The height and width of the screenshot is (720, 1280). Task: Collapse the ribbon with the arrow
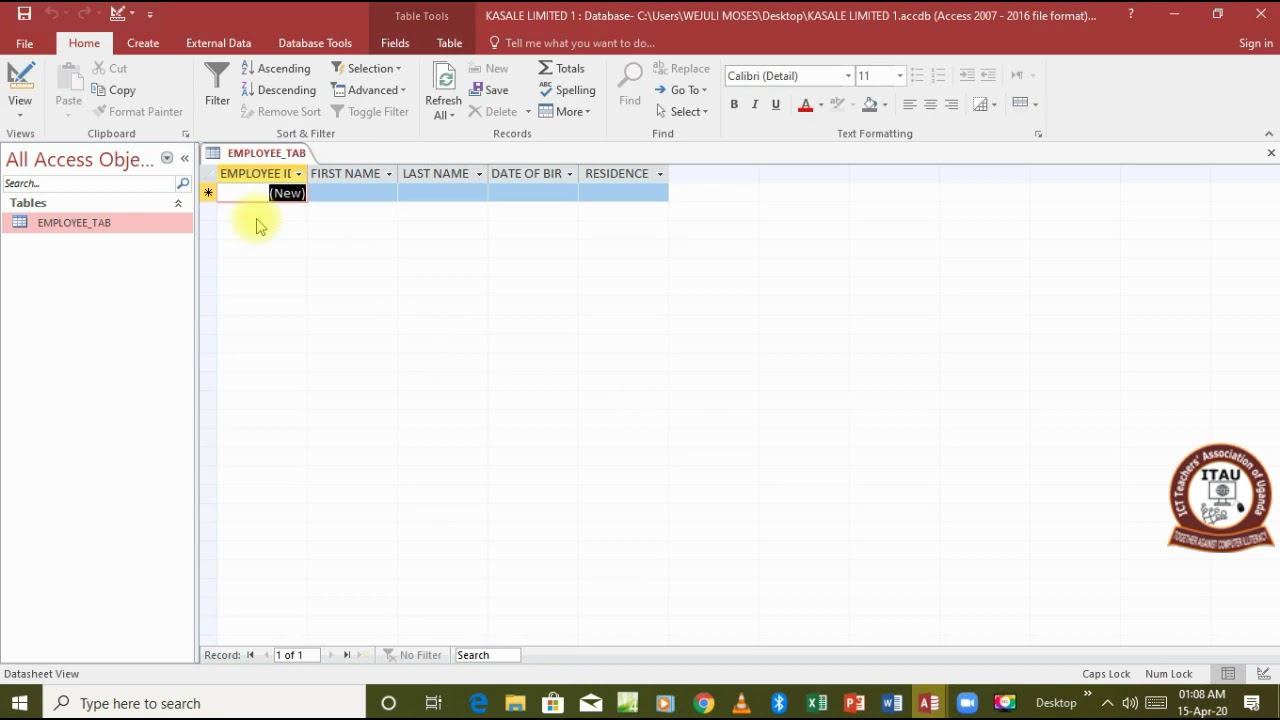1269,134
